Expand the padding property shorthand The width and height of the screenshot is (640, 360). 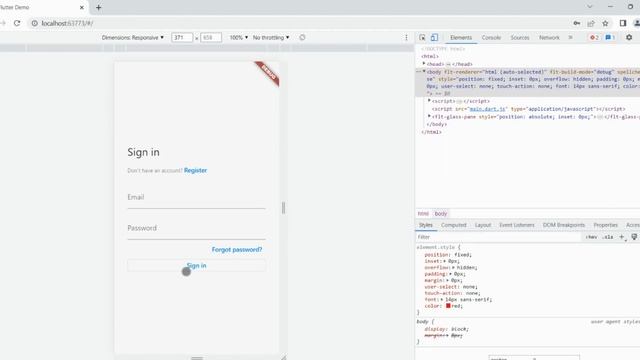[450, 274]
